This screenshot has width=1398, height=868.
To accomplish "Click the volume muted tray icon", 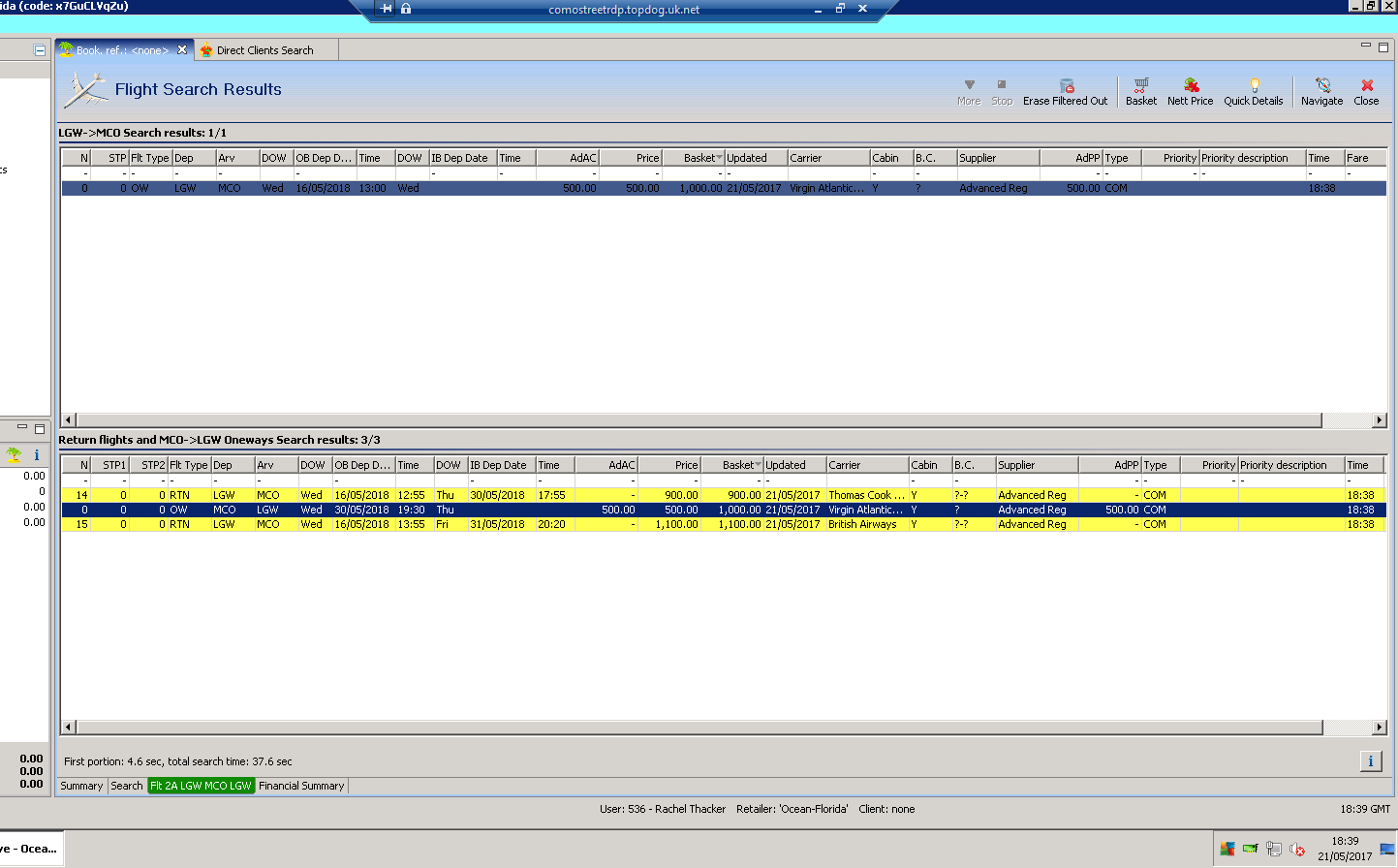I will click(1297, 849).
